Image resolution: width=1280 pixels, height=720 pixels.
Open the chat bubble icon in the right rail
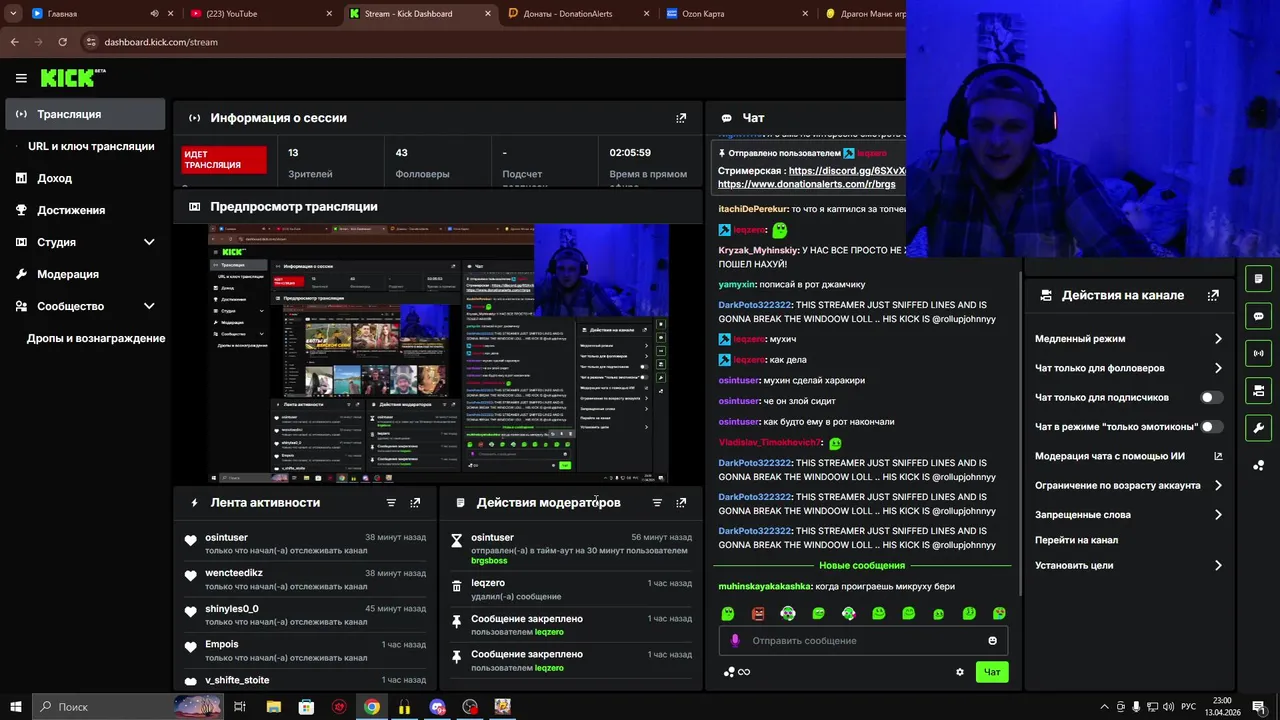pos(1258,316)
